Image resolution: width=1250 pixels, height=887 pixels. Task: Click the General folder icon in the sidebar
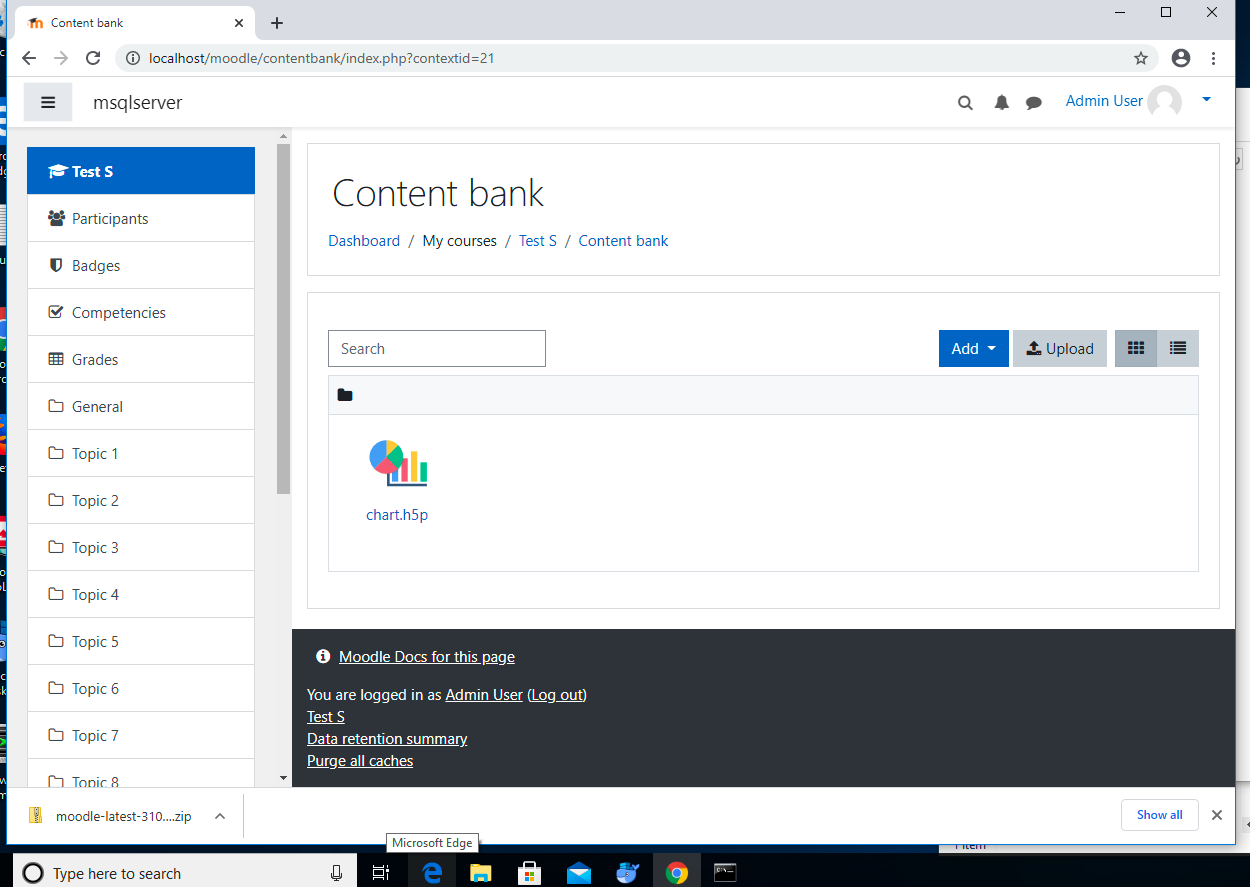pos(56,406)
